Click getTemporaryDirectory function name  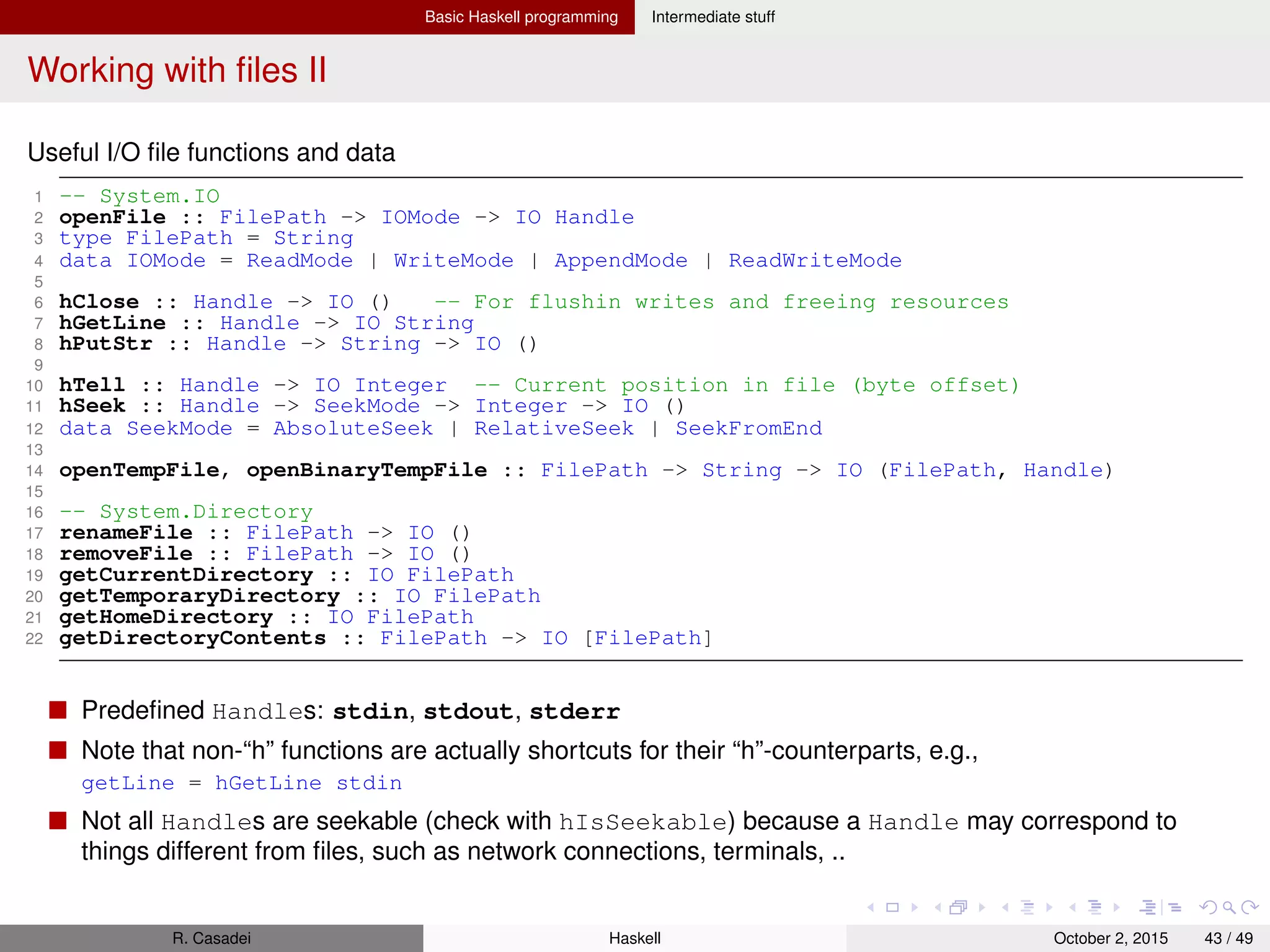click(200, 596)
